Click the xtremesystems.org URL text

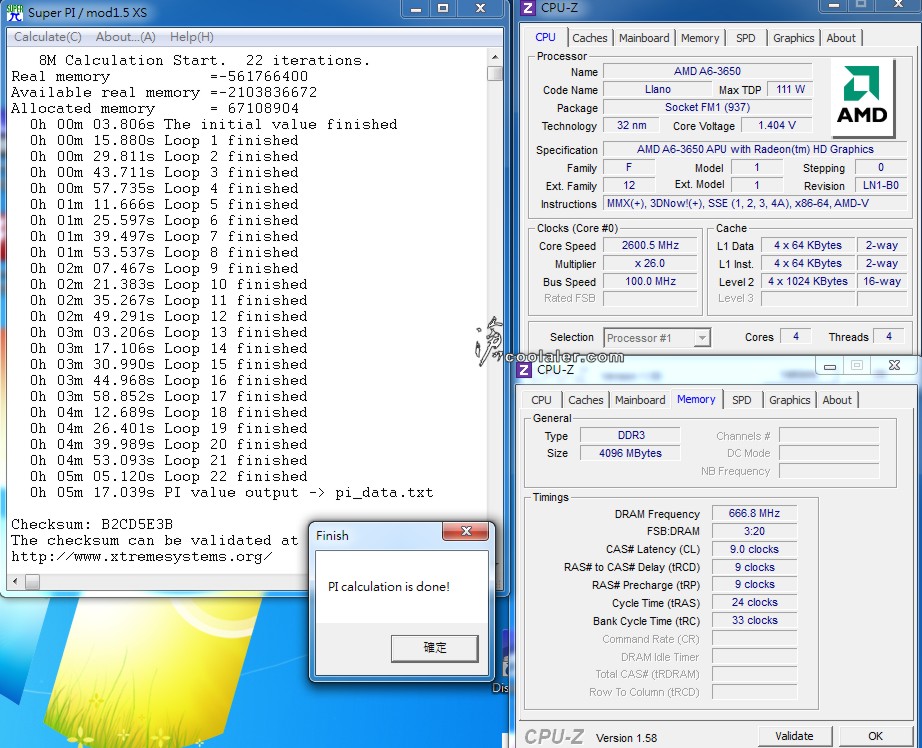tap(141, 557)
